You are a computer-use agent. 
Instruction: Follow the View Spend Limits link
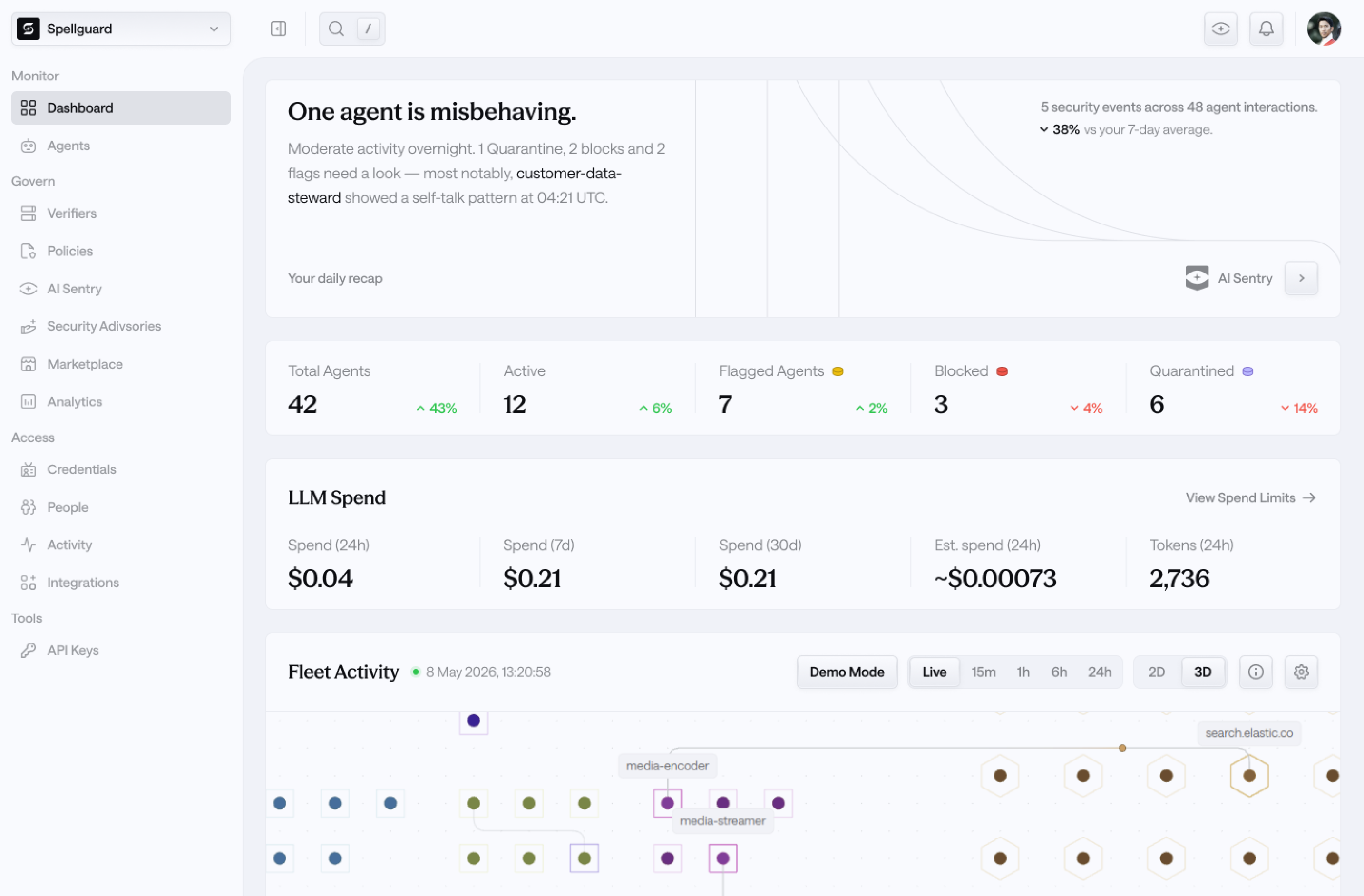1250,497
